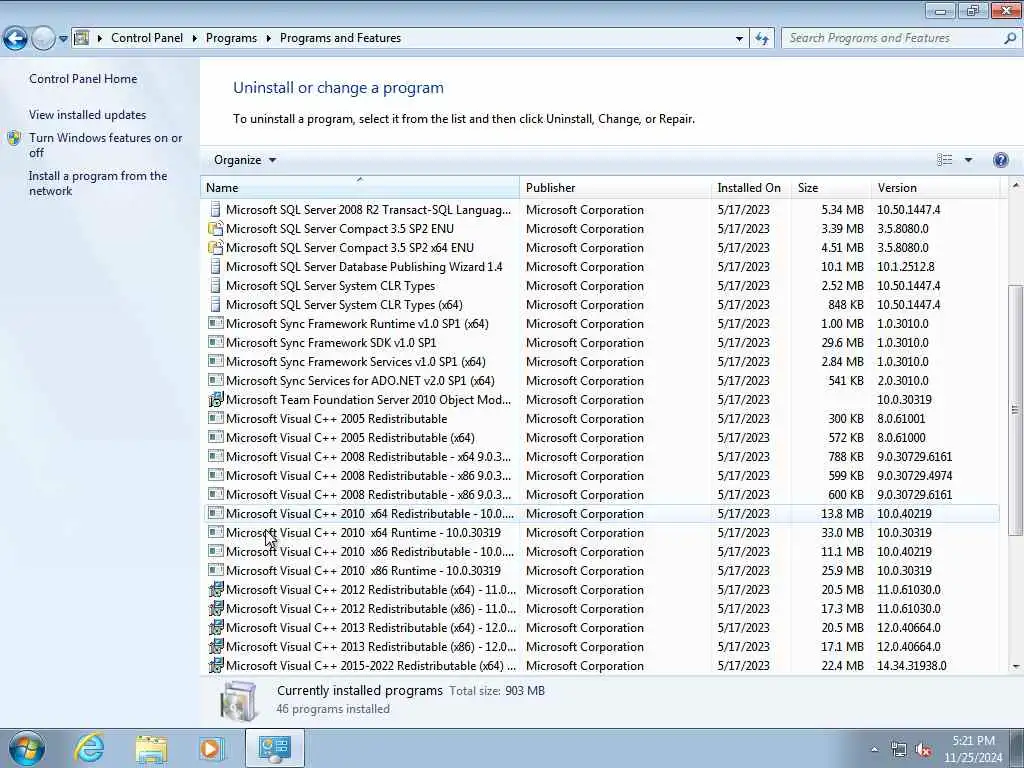The width and height of the screenshot is (1024, 768).
Task: Sort by the Version column header
Action: point(936,187)
